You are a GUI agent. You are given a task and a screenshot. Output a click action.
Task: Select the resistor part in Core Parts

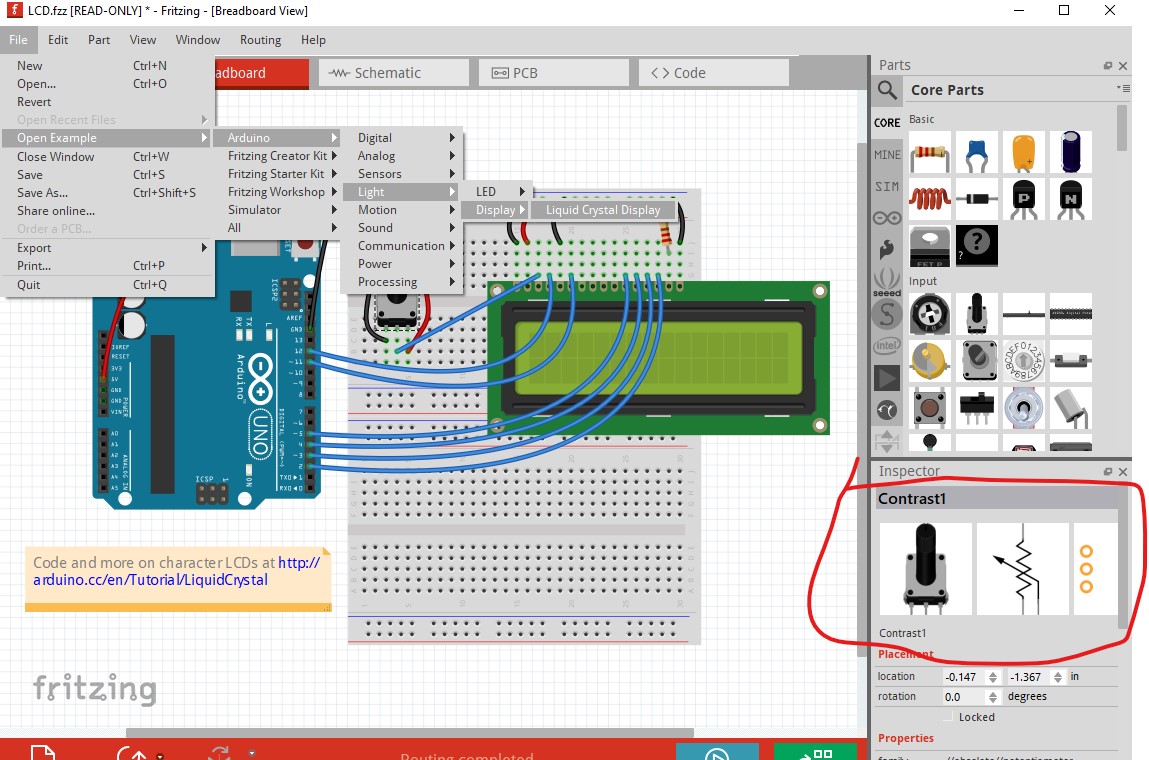pos(930,152)
